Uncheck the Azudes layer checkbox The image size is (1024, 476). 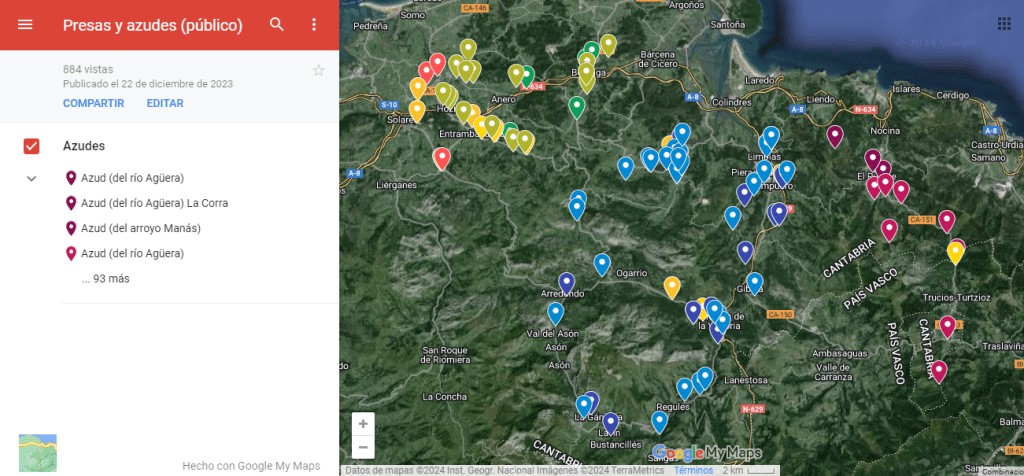[x=31, y=146]
